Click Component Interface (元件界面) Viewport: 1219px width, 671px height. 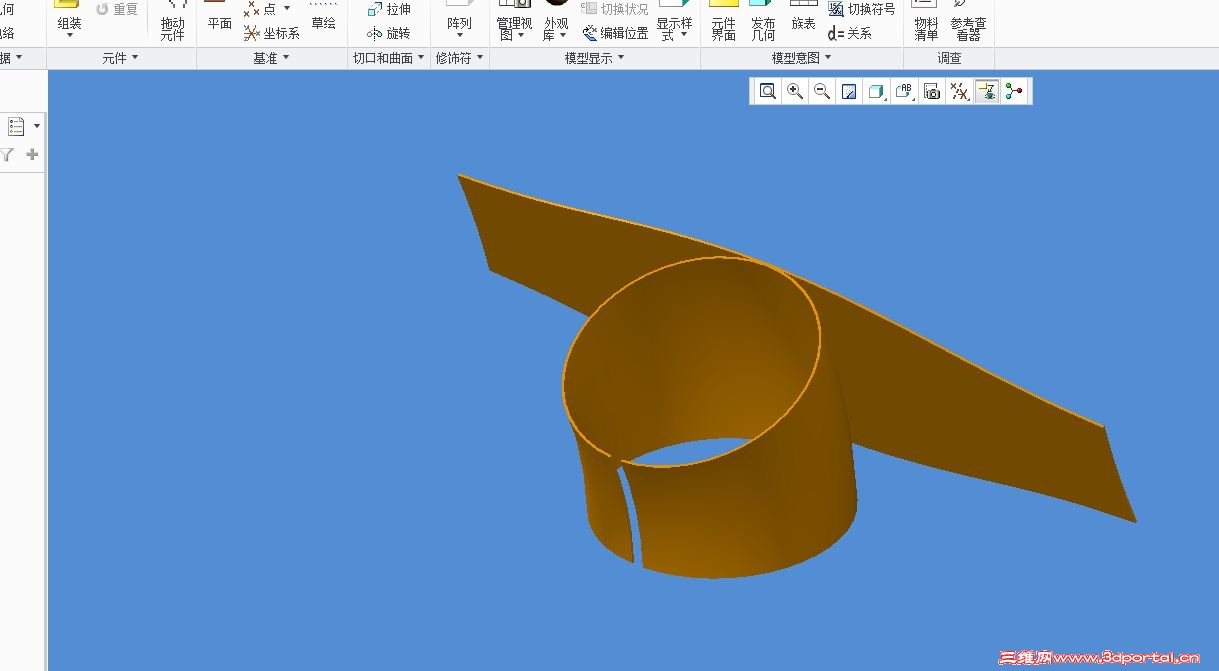[x=723, y=20]
